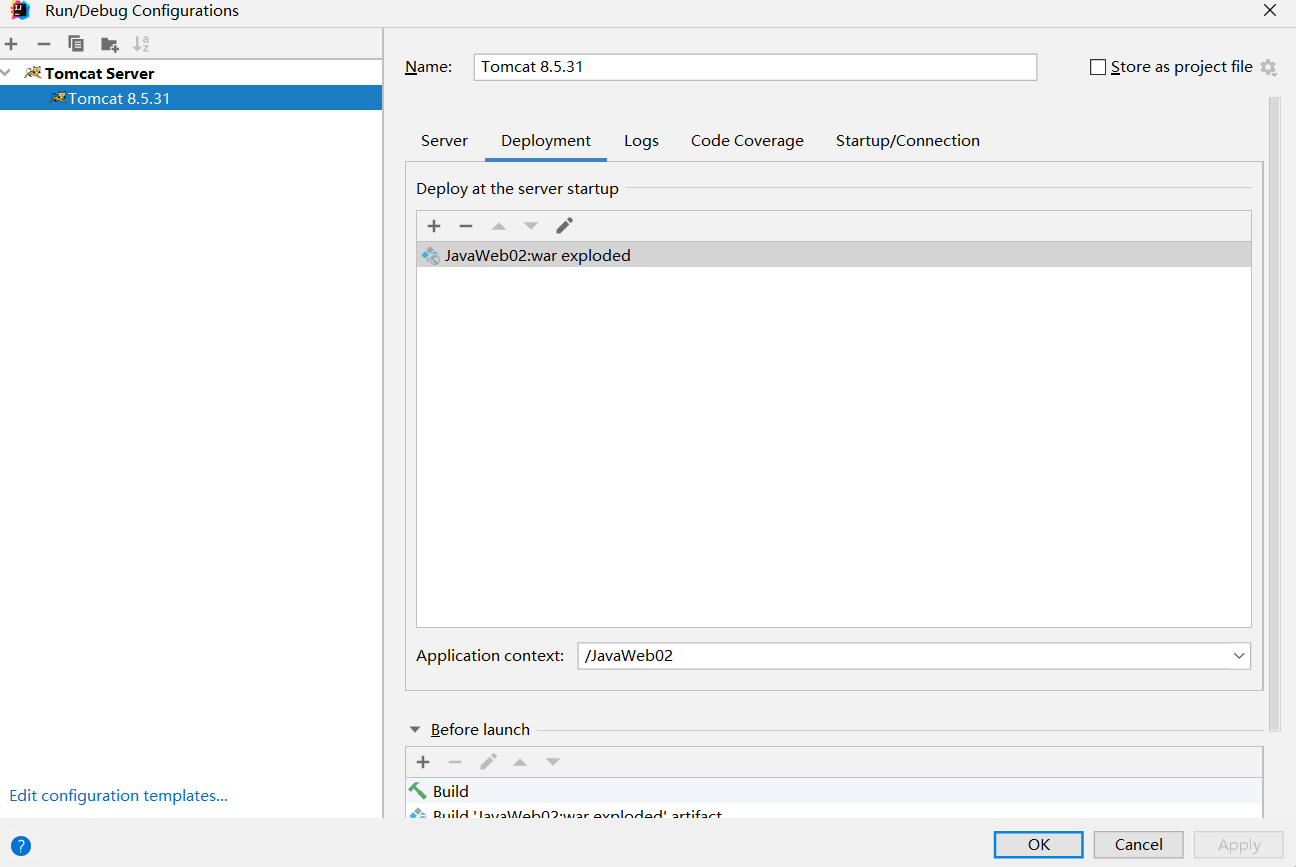Image resolution: width=1296 pixels, height=867 pixels.
Task: Move Before launch task down
Action: click(x=553, y=762)
